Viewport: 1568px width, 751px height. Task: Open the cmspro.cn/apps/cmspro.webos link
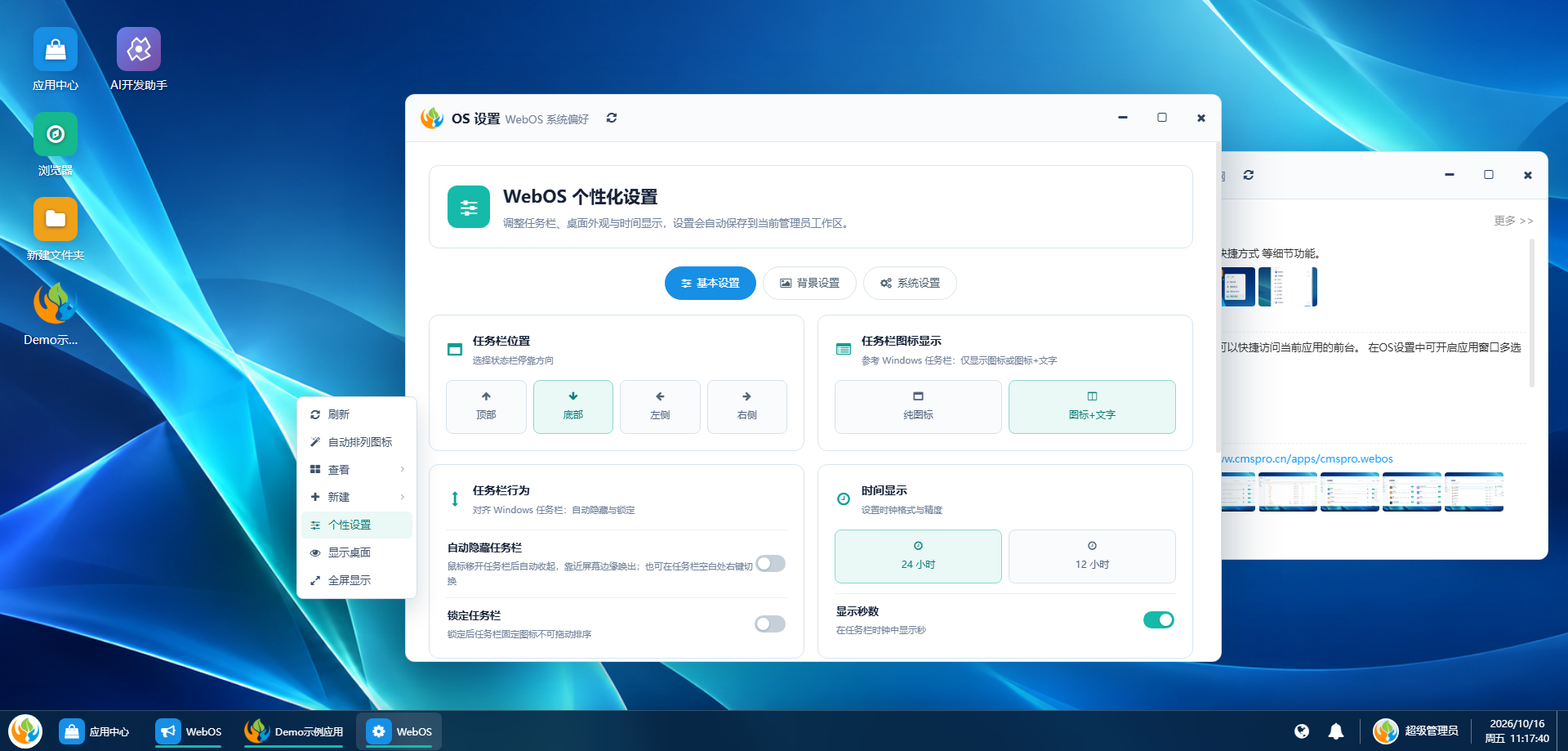1307,459
